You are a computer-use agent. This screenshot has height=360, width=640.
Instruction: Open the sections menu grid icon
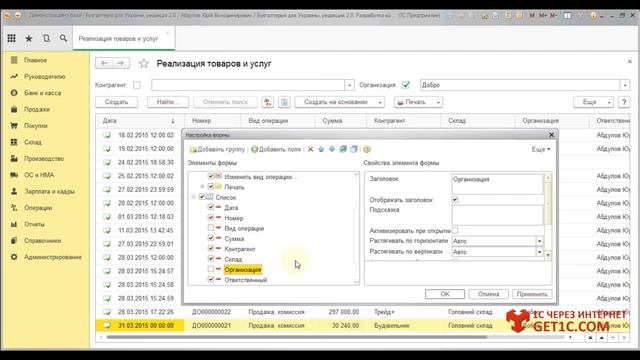[11, 38]
